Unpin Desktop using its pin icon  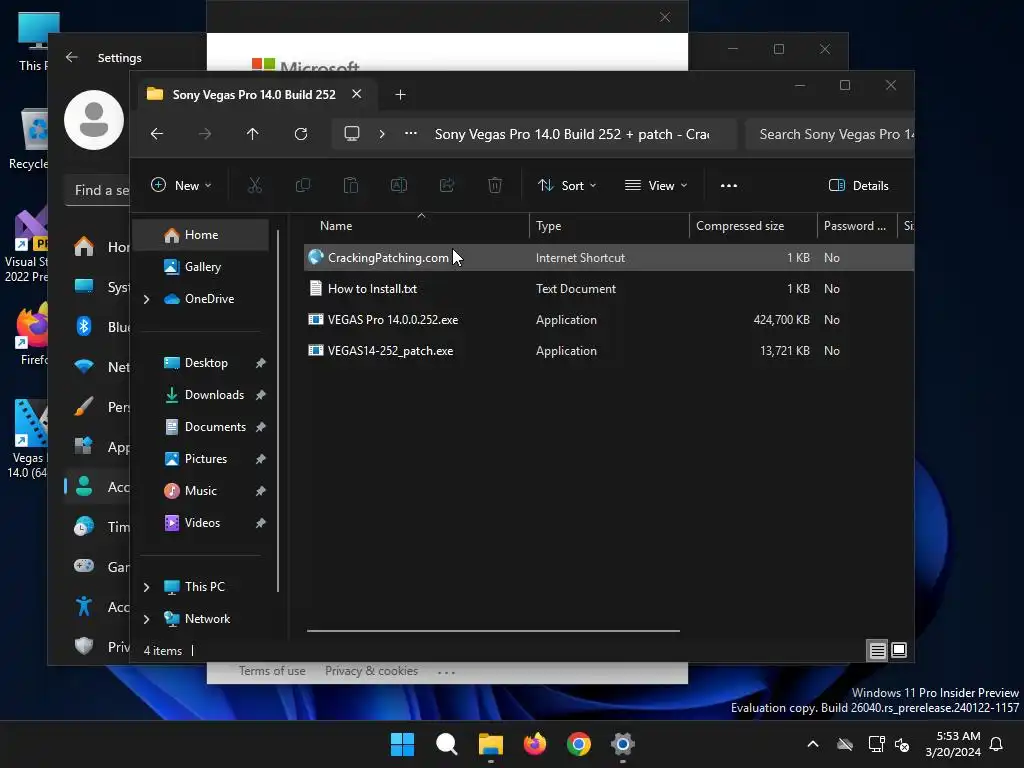(x=261, y=363)
